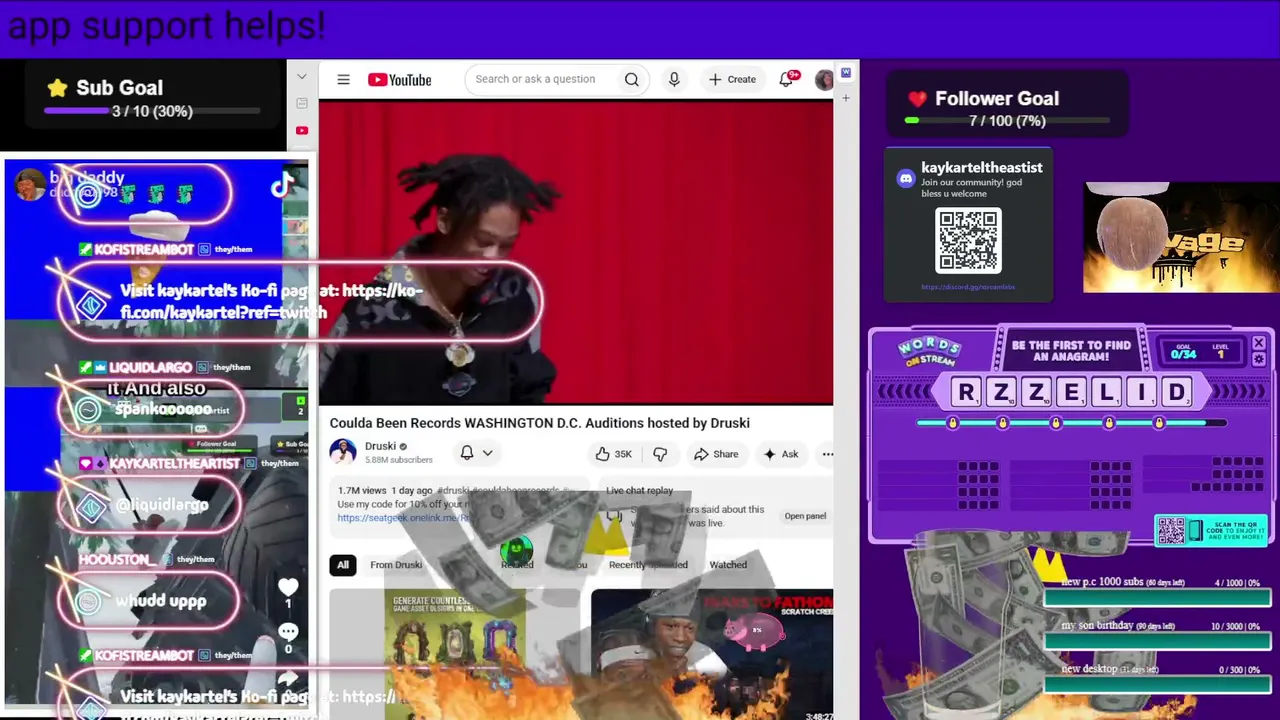1280x720 pixels.
Task: Click the Follower Goal progress bar
Action: [1007, 121]
